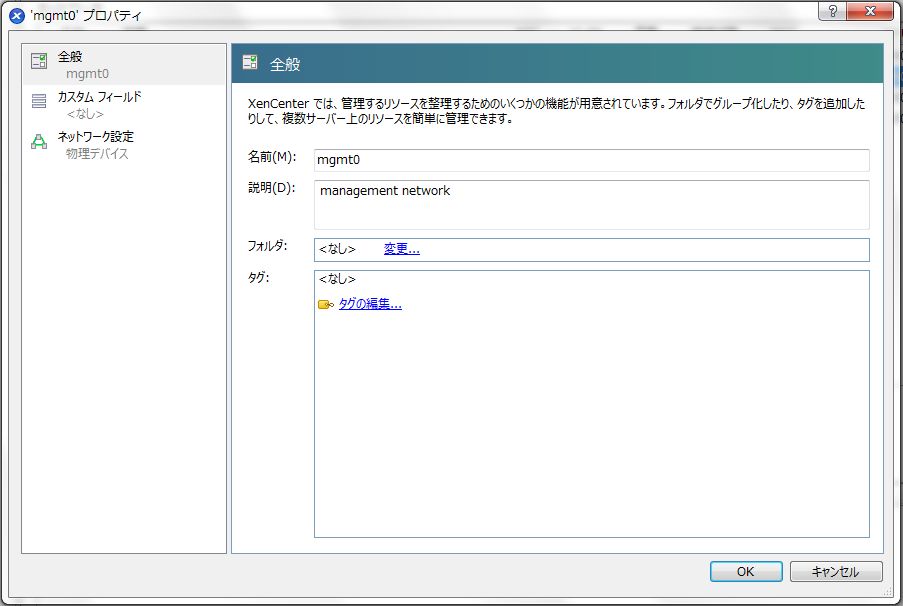
Task: Close the mgmt0 properties dialog window
Action: click(x=868, y=10)
